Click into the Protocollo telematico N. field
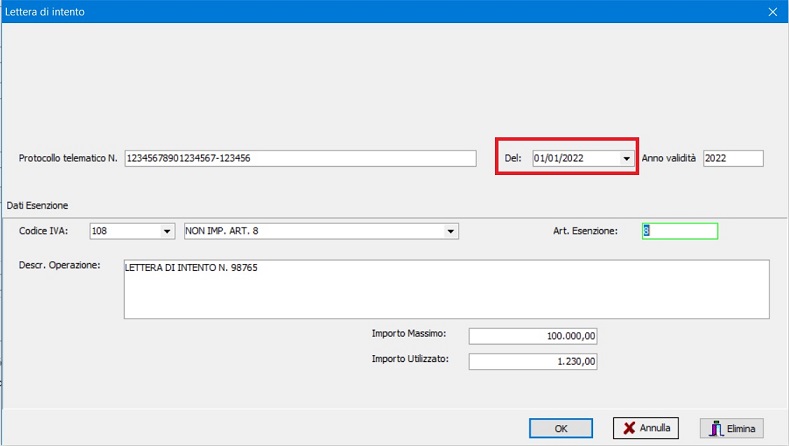 click(300, 158)
